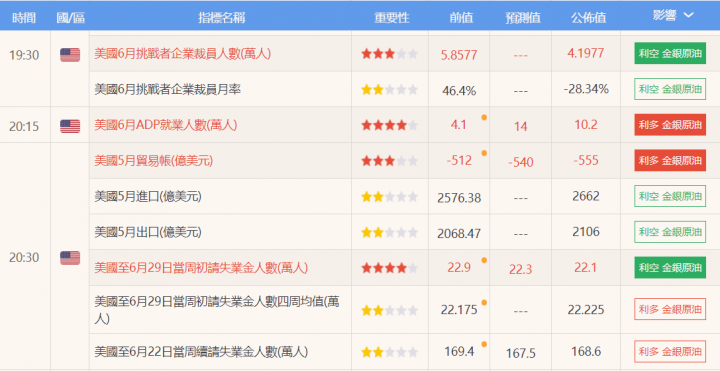Screen dimensions: 720x371
Task: Click forecast value 22.3
Action: [x=521, y=270]
